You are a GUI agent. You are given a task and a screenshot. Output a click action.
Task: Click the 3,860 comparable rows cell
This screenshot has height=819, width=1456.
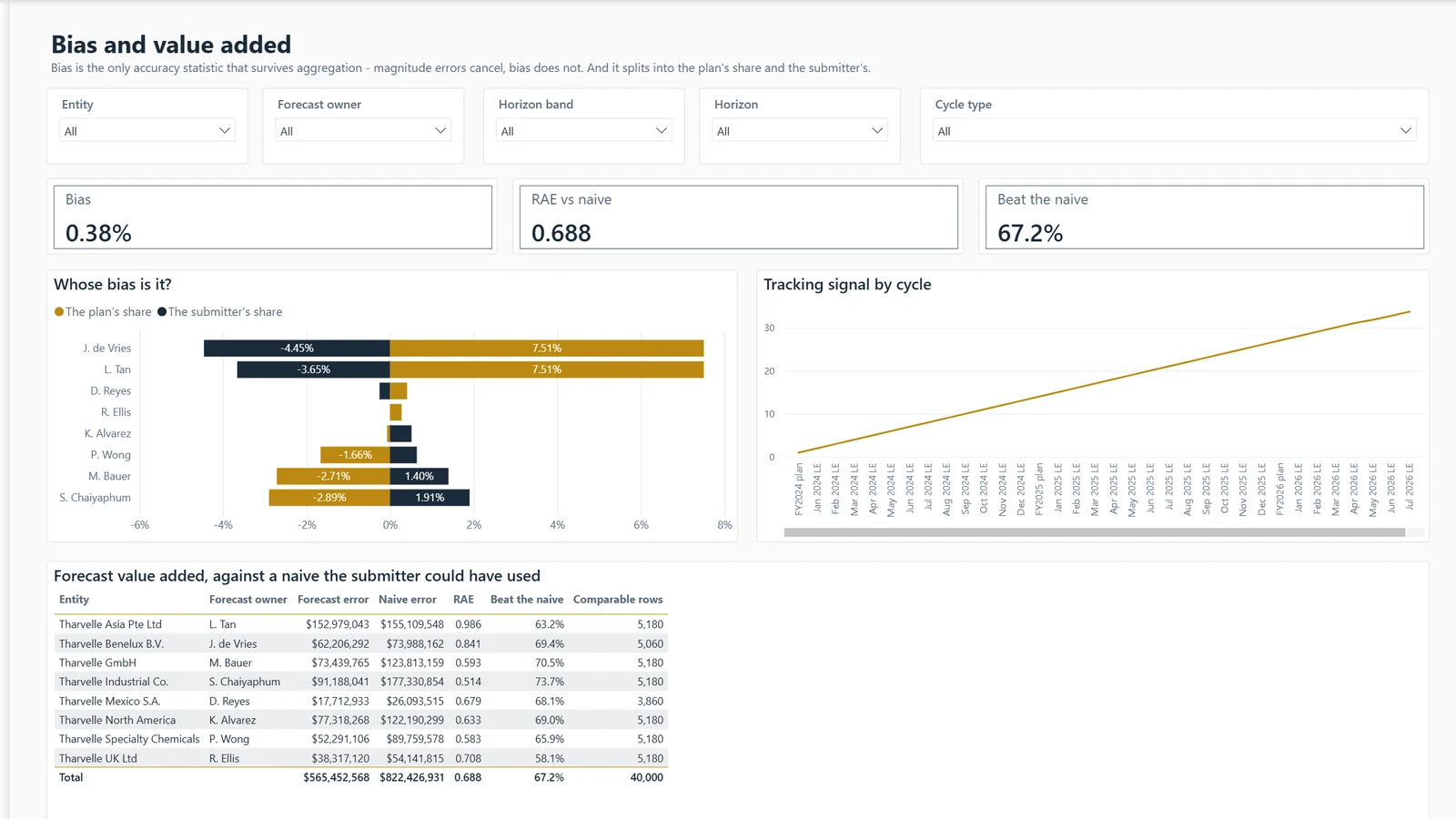tap(651, 701)
